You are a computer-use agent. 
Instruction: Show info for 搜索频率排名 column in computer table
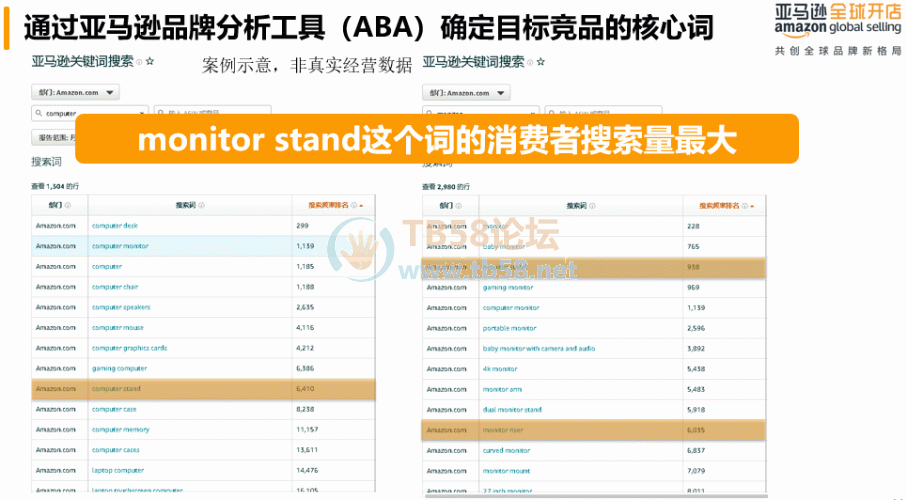(354, 205)
